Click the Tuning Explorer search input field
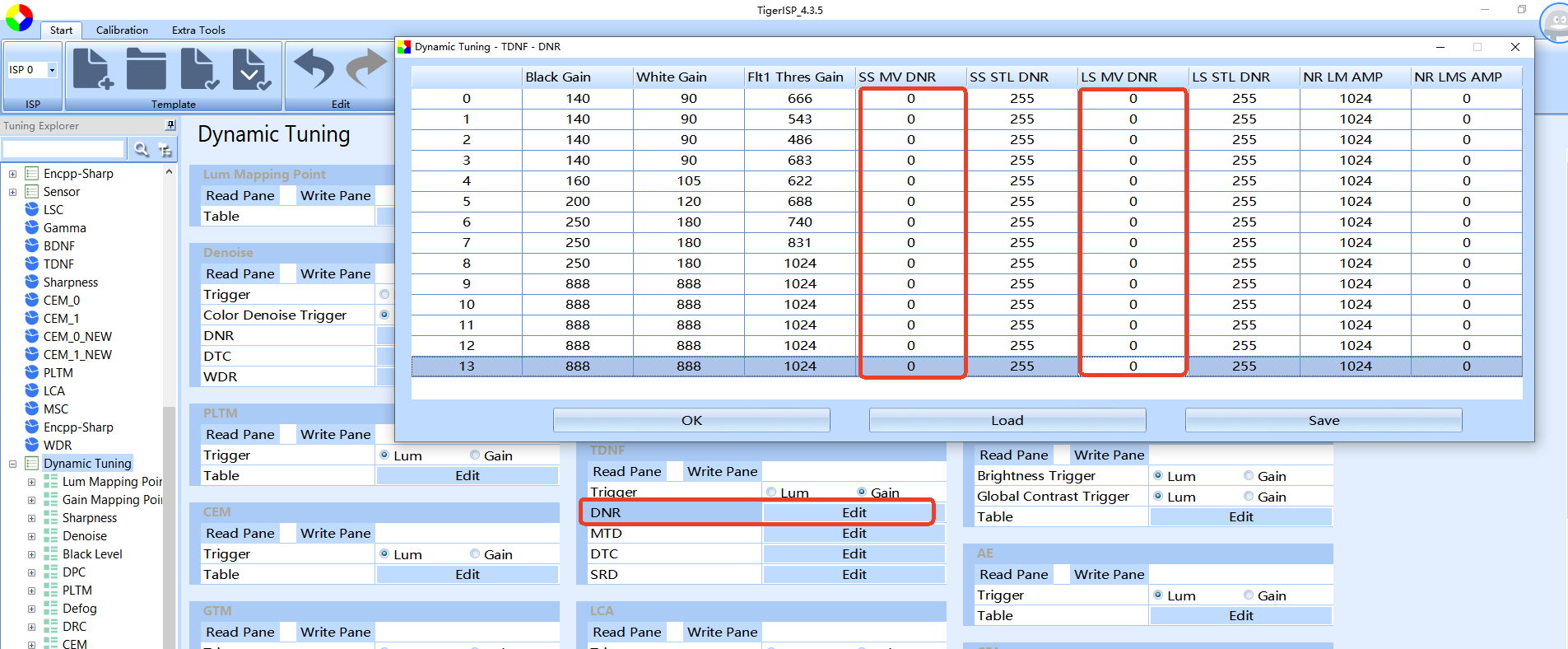Image resolution: width=1568 pixels, height=649 pixels. click(63, 149)
